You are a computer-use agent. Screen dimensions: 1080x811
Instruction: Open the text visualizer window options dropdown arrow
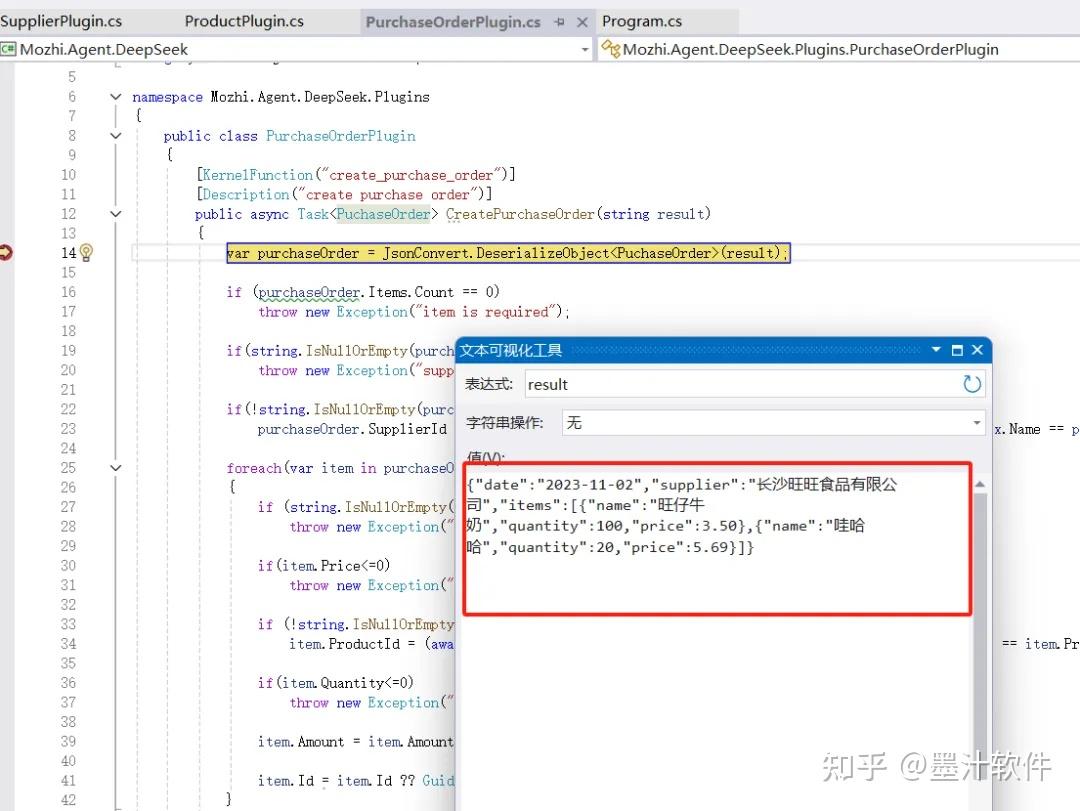click(x=936, y=350)
